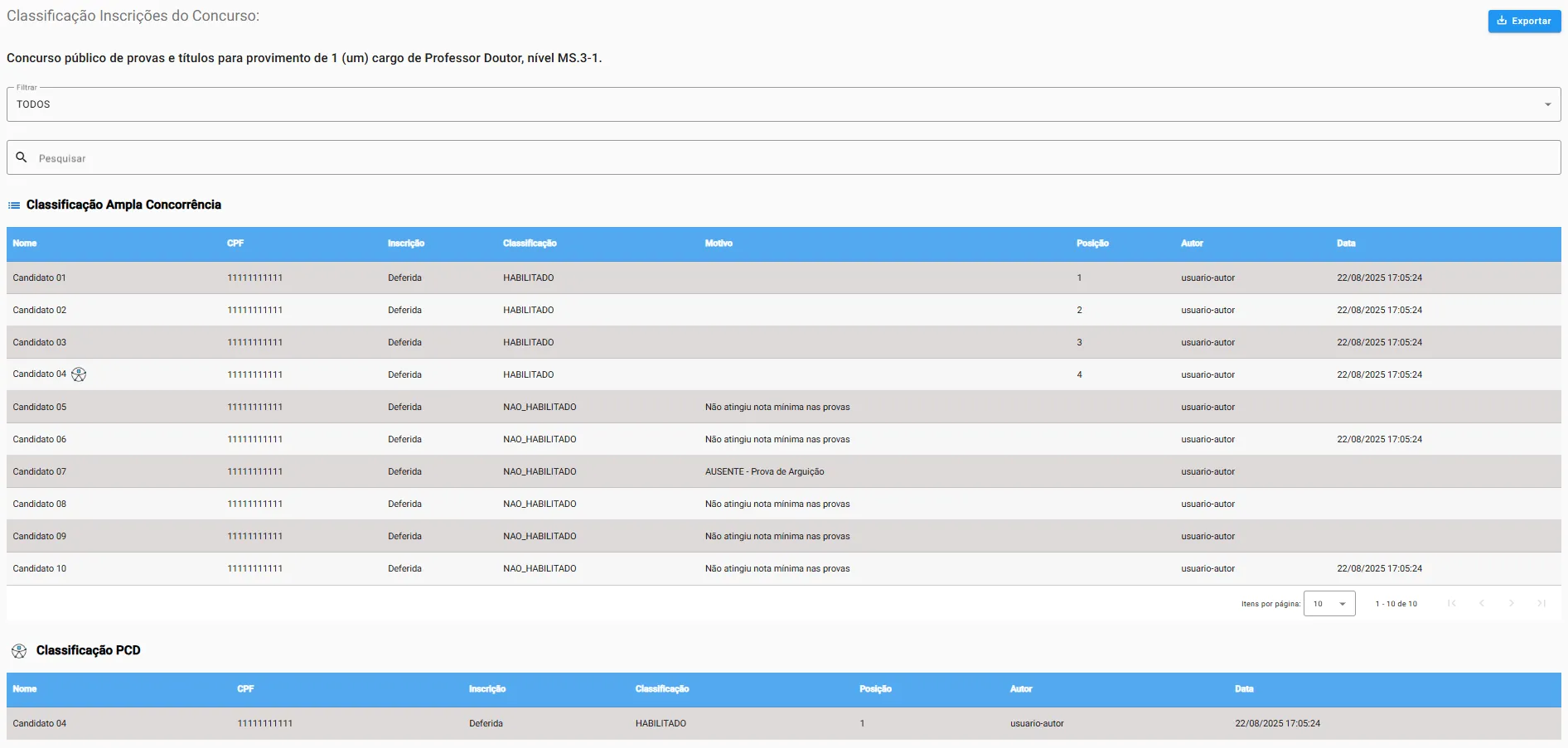Screen dimensions: 1568x748
Task: Click the Data column header in PCD table
Action: pyautogui.click(x=1244, y=689)
